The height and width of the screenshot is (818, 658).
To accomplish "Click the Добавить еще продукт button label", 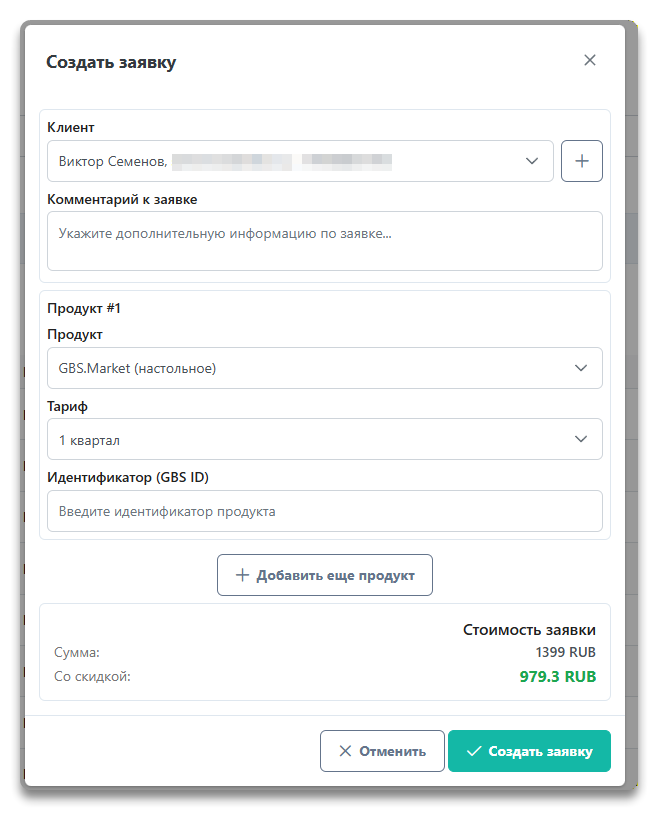I will coord(333,575).
